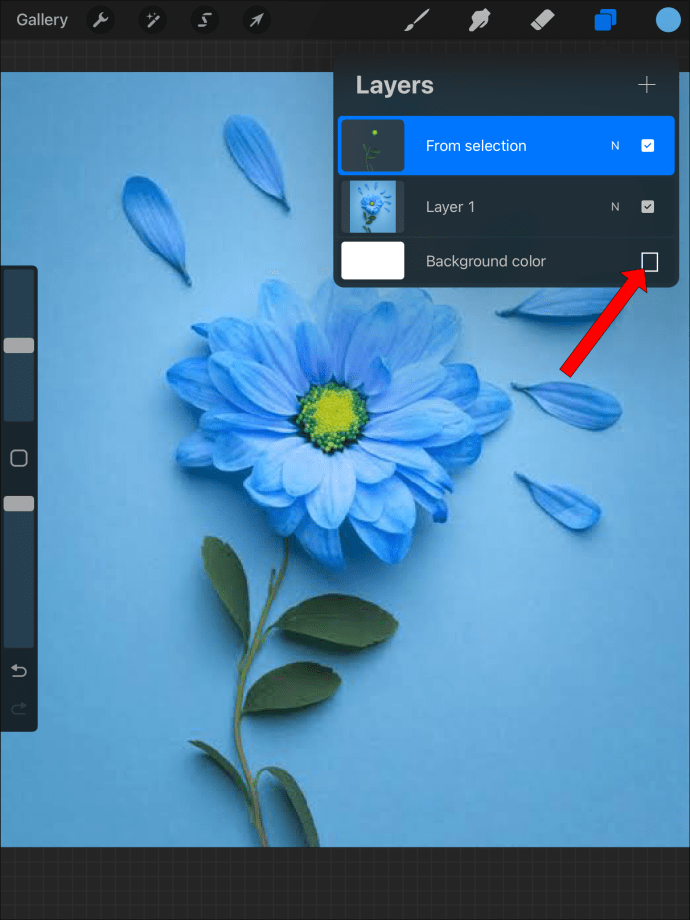
Task: Tap the Background color label
Action: pyautogui.click(x=486, y=261)
